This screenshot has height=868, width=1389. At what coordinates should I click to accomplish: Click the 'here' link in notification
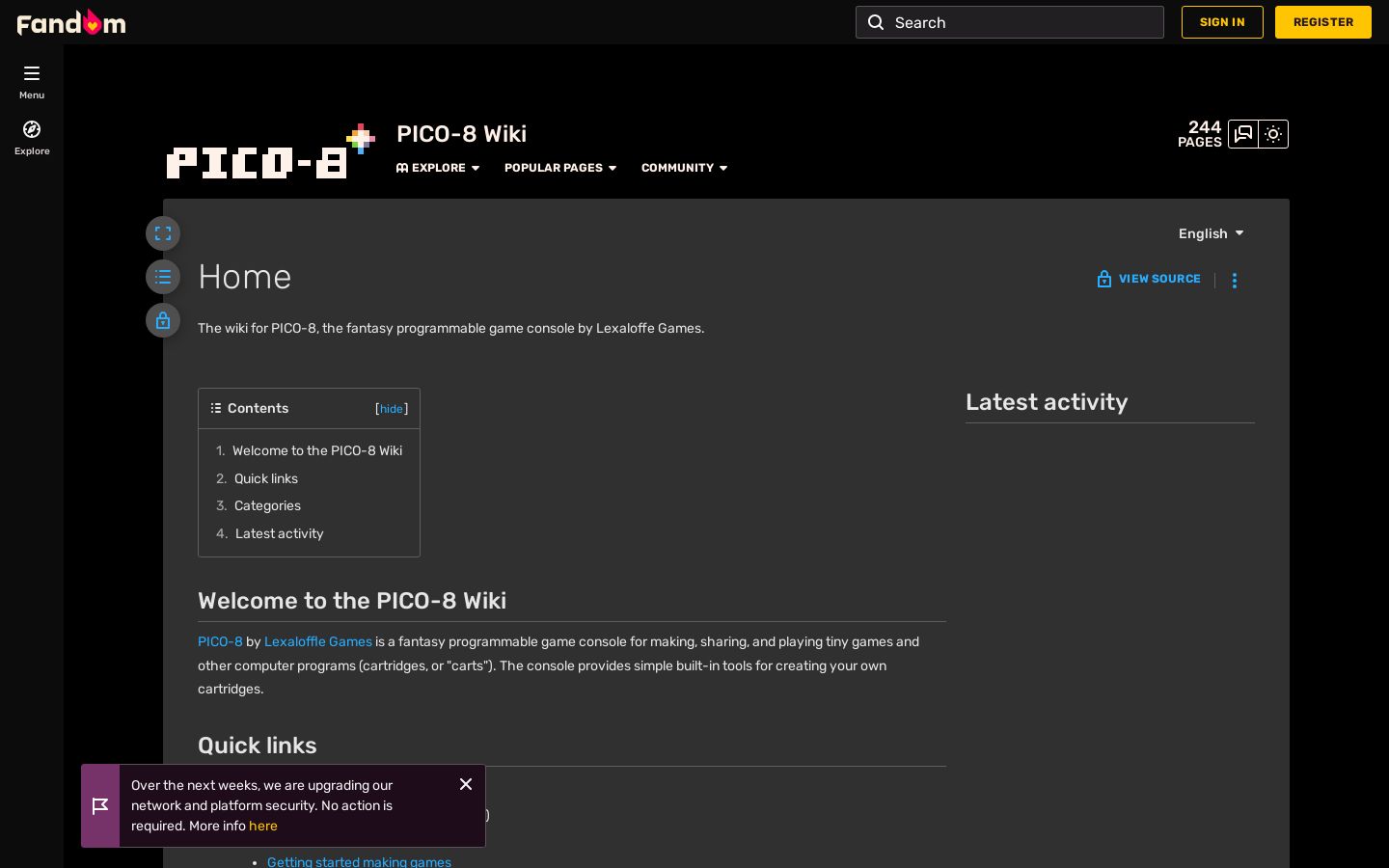coord(263,826)
